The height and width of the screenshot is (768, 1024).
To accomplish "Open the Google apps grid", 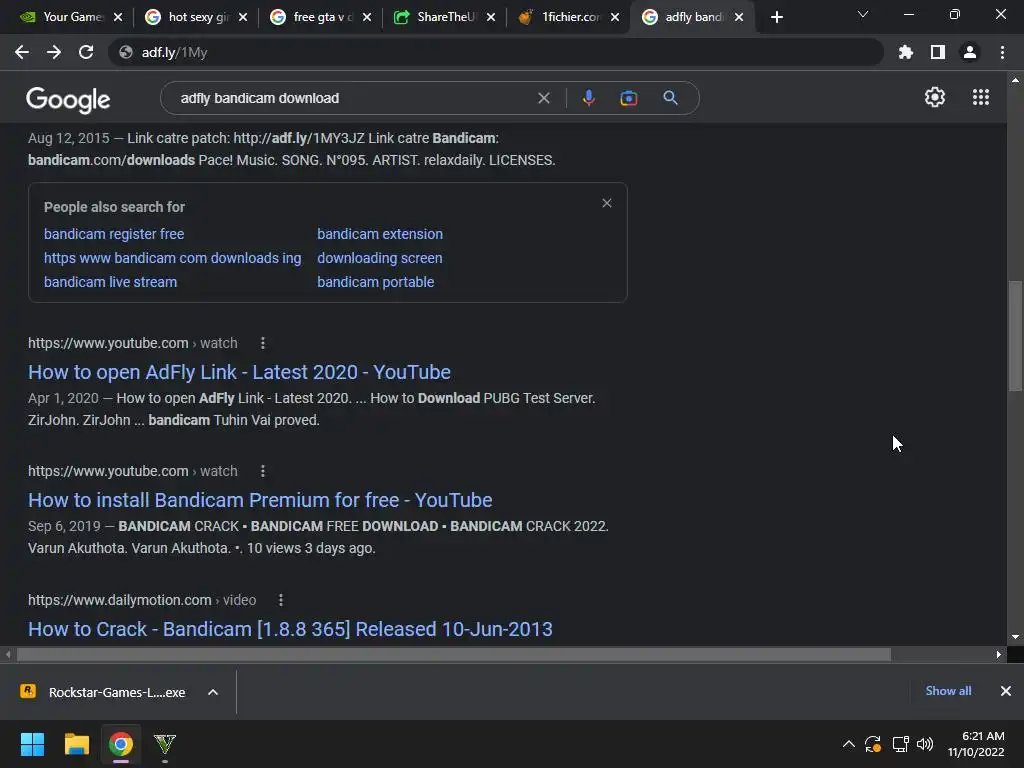I will tap(980, 97).
